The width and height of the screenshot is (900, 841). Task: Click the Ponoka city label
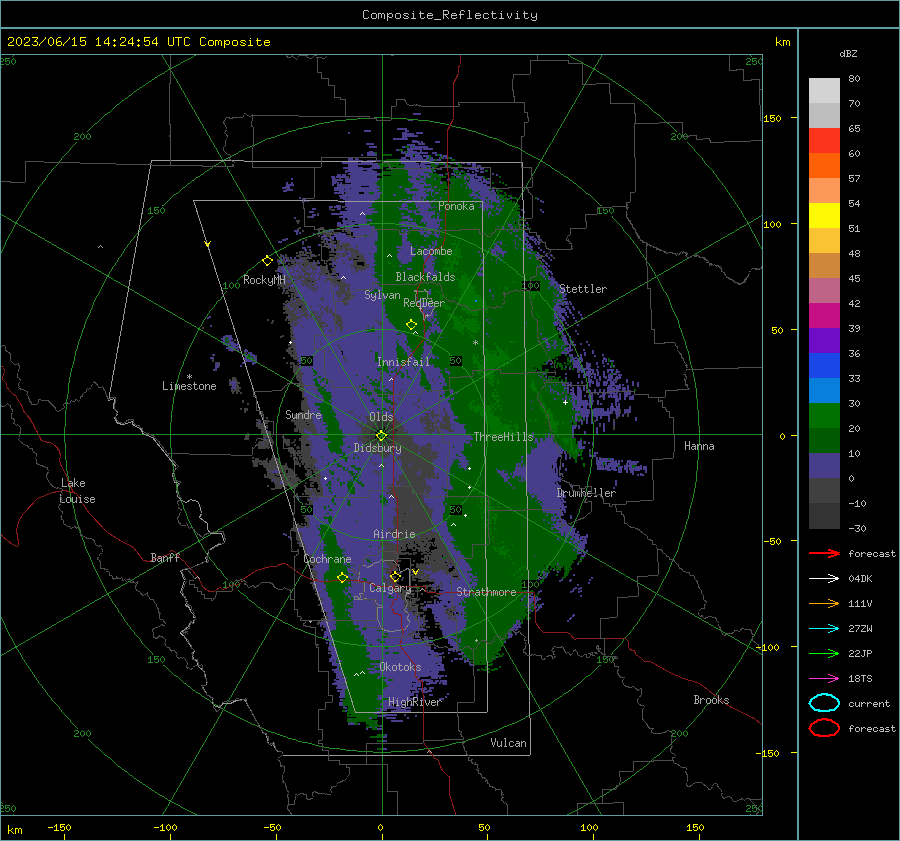tap(456, 206)
